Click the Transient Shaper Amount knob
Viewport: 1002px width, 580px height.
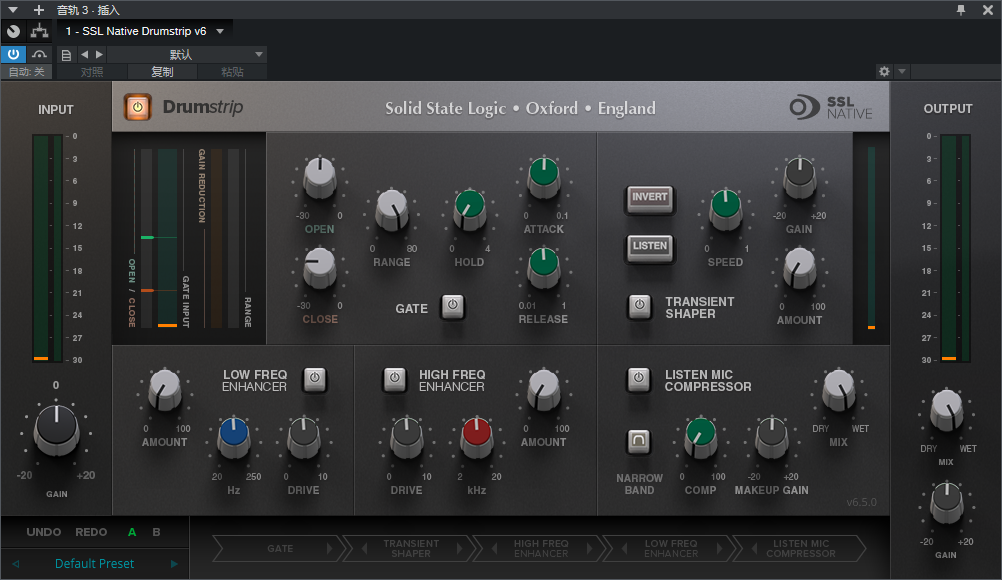coord(799,267)
